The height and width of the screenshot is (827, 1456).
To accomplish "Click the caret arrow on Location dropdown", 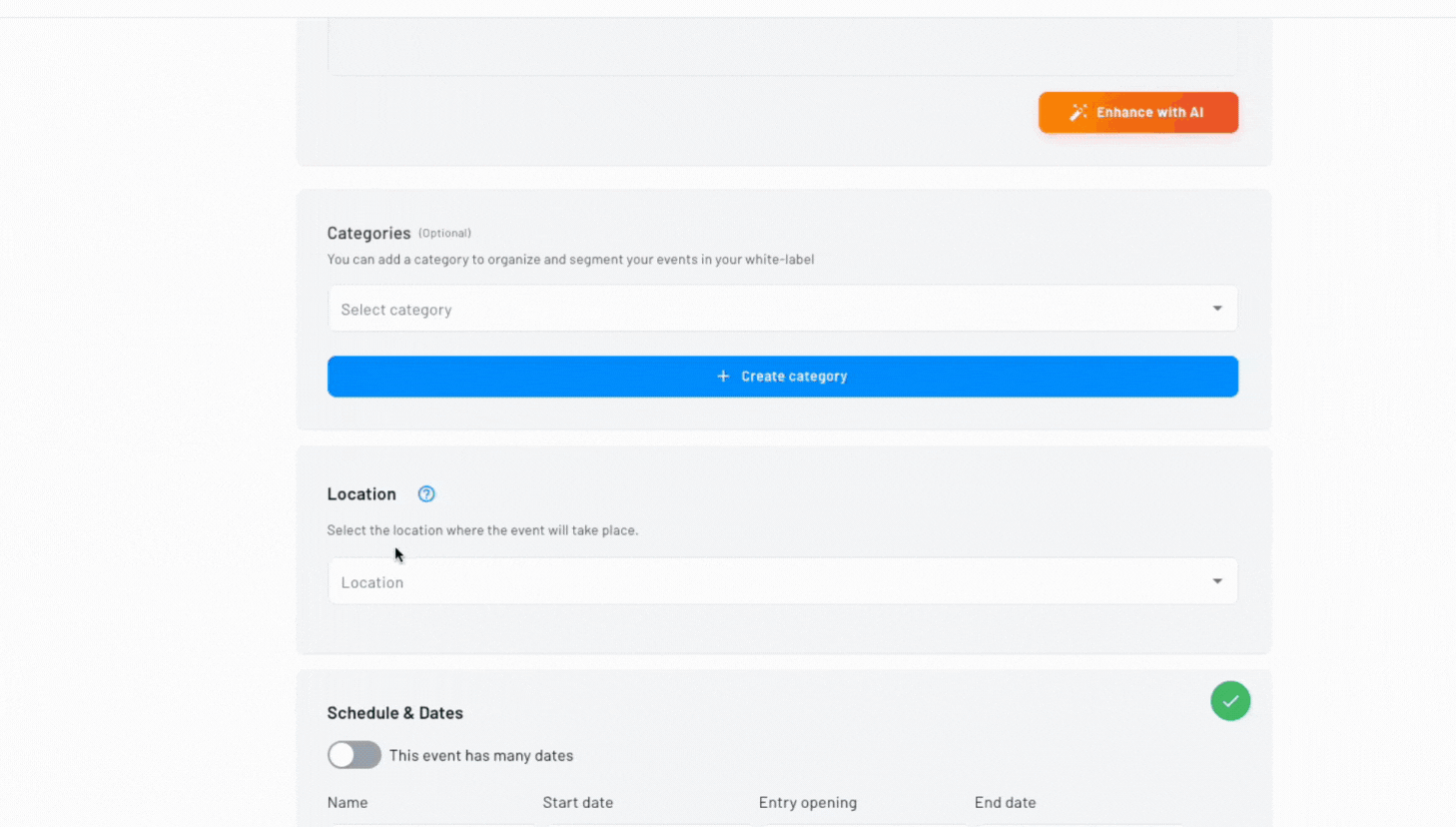I will pos(1216,581).
